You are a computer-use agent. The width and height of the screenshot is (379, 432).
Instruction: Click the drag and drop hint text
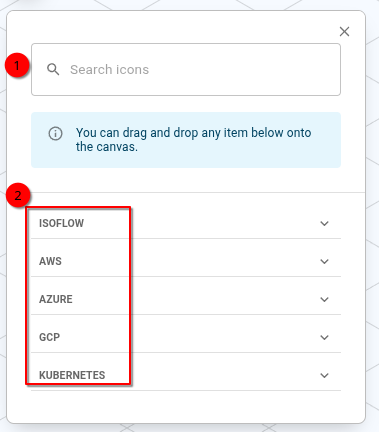[x=193, y=140]
